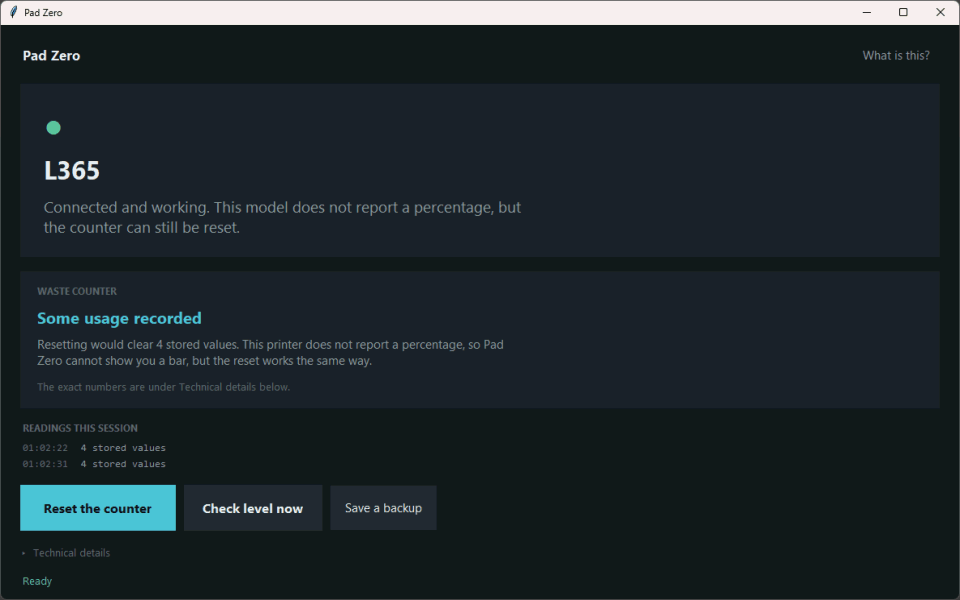Select the 01:02:31 reading entry
The image size is (960, 600).
(x=94, y=464)
